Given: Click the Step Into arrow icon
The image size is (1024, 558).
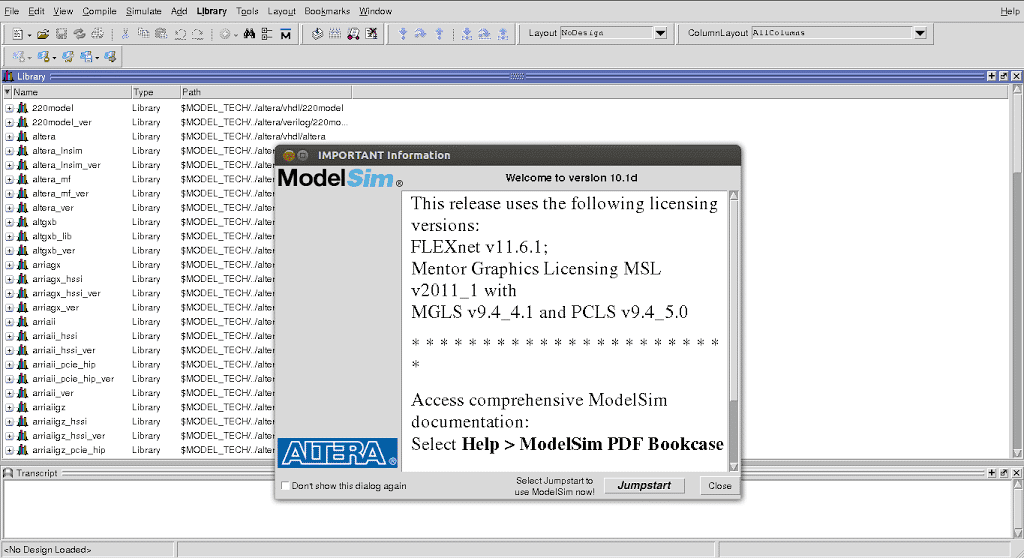Looking at the screenshot, I should [403, 34].
